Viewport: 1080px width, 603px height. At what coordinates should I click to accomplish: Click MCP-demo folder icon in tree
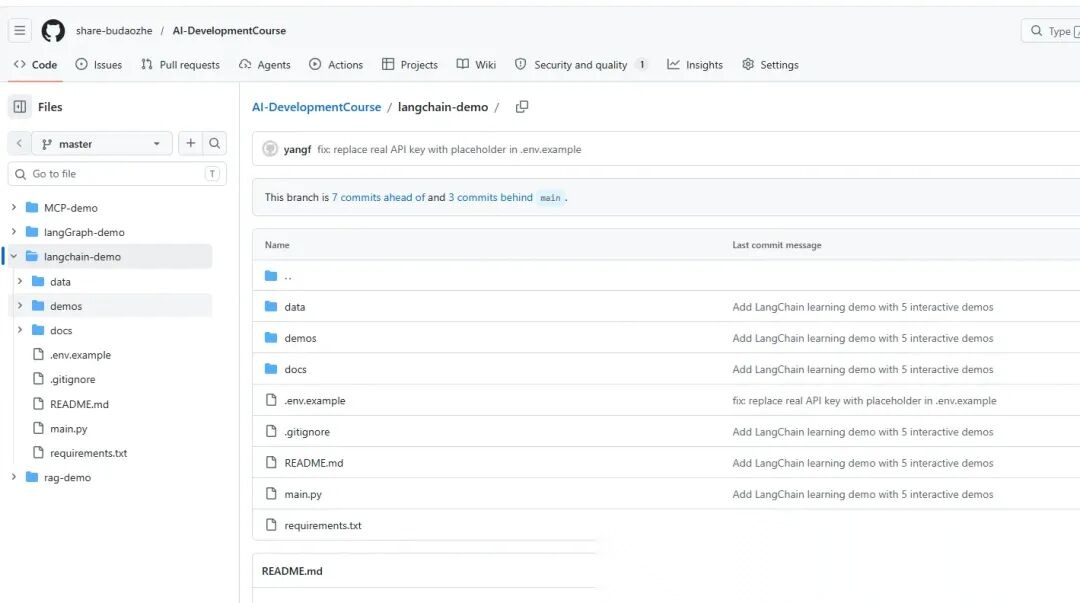[32, 207]
